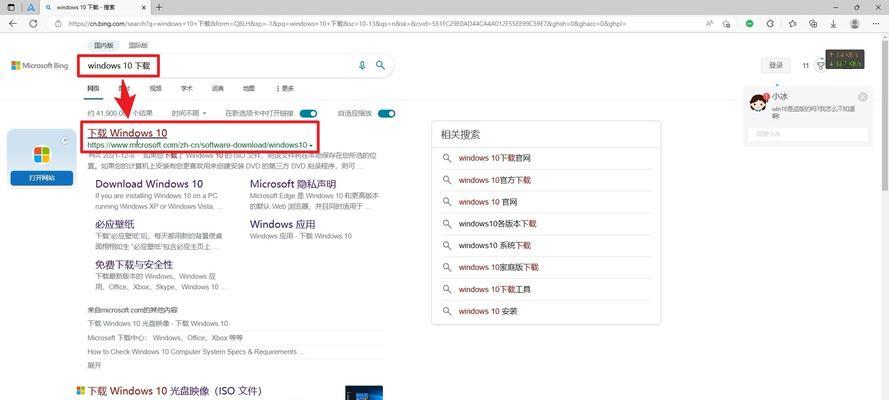Expand the '时间不限' time filter dropdown
This screenshot has height=400, width=889.
pos(189,113)
